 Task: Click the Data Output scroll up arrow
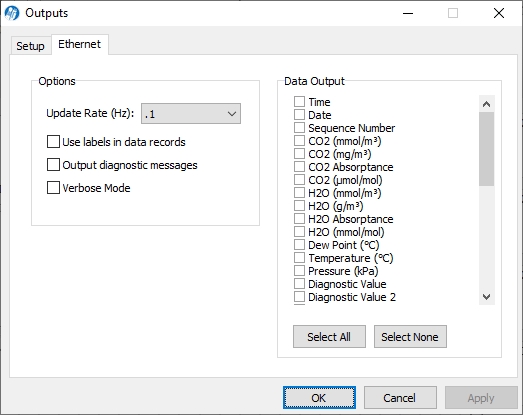pyautogui.click(x=487, y=104)
